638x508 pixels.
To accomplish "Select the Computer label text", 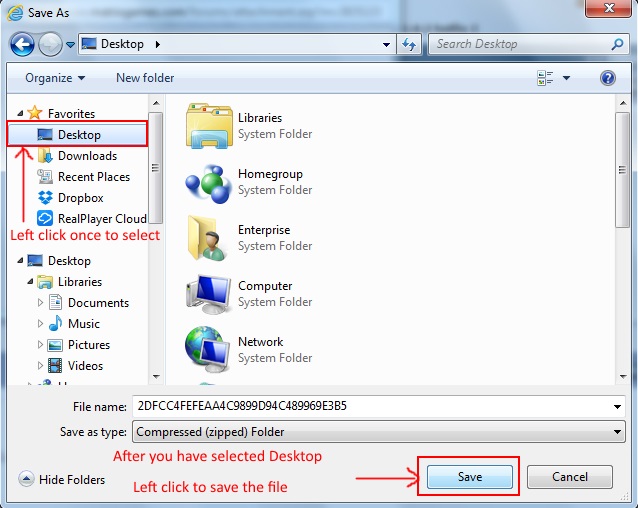I will 265,286.
